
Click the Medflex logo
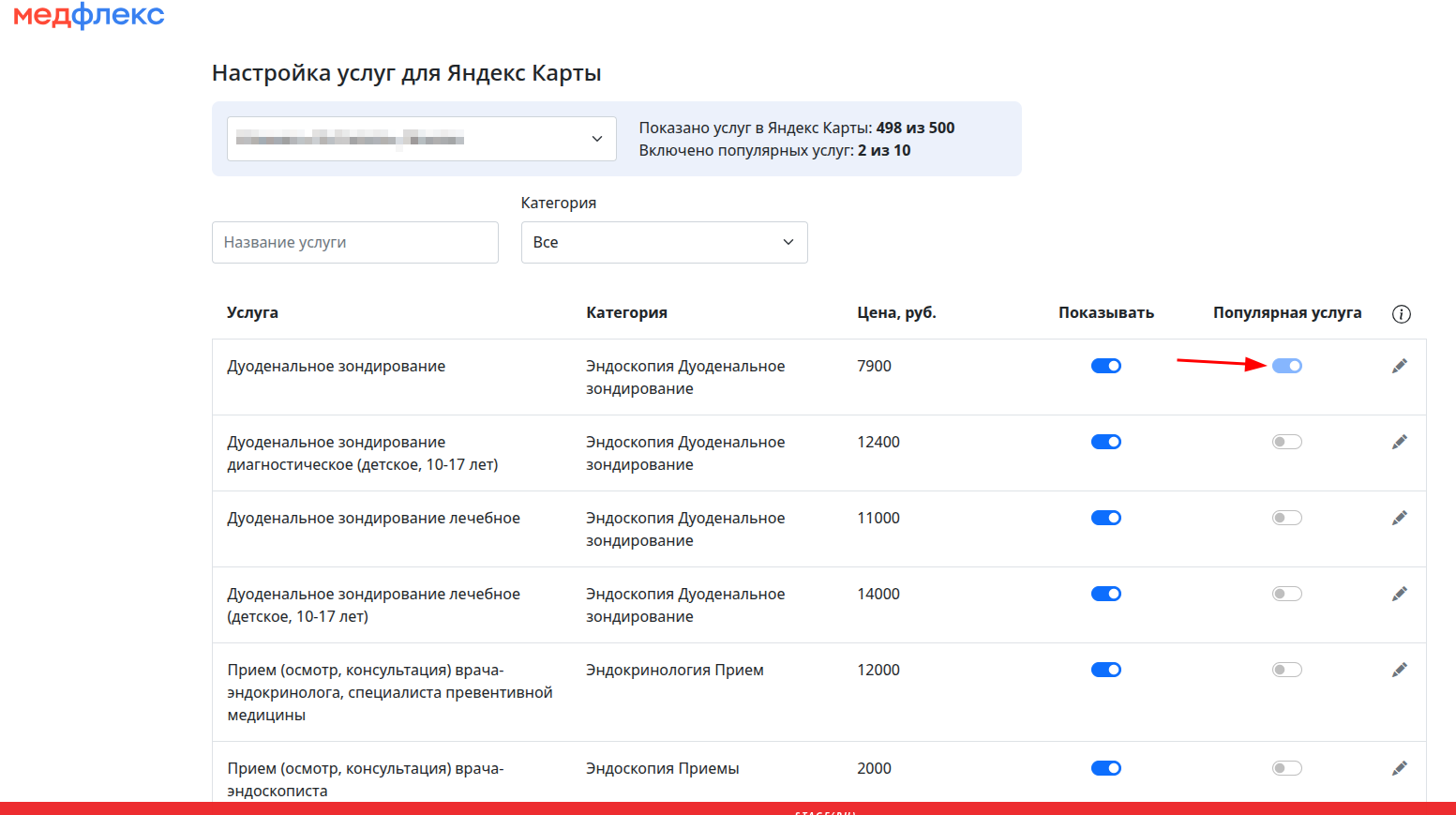[89, 16]
